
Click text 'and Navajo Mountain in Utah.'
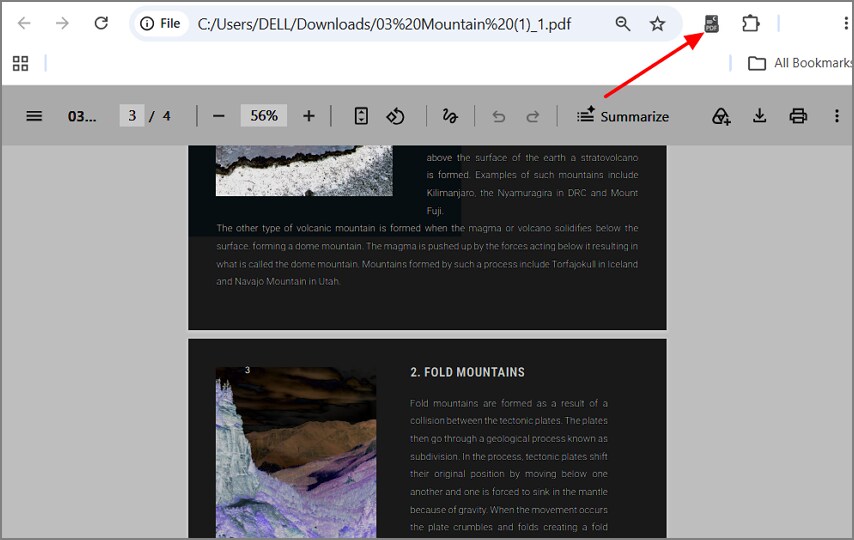tap(278, 282)
